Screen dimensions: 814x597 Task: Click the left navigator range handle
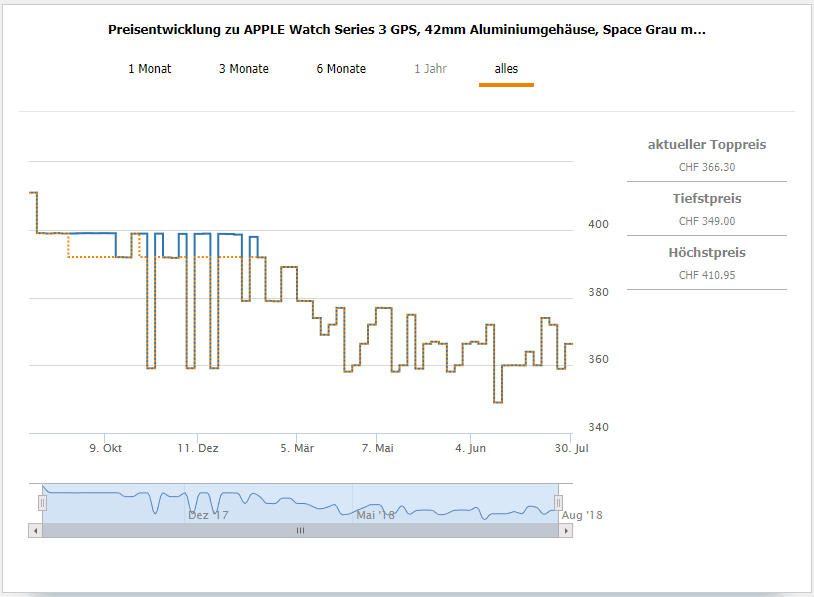pyautogui.click(x=42, y=503)
